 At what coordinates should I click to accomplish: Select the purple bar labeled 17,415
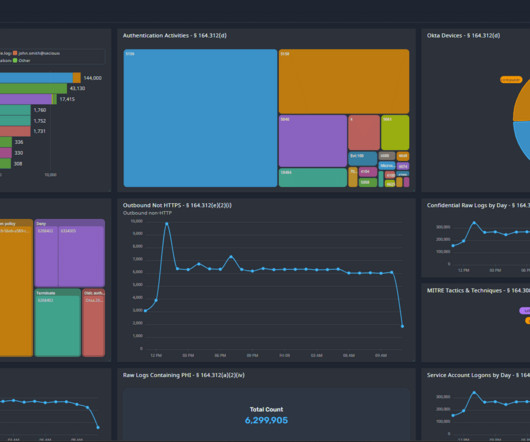coord(26,99)
